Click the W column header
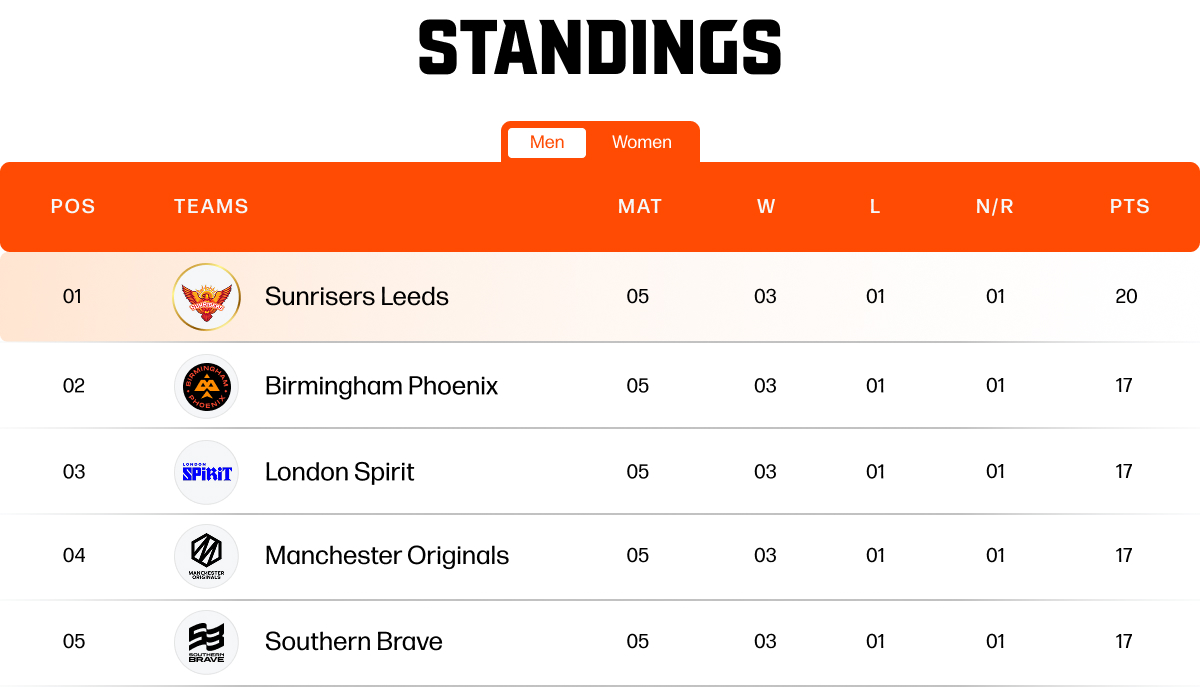The width and height of the screenshot is (1200, 687). pyautogui.click(x=766, y=207)
